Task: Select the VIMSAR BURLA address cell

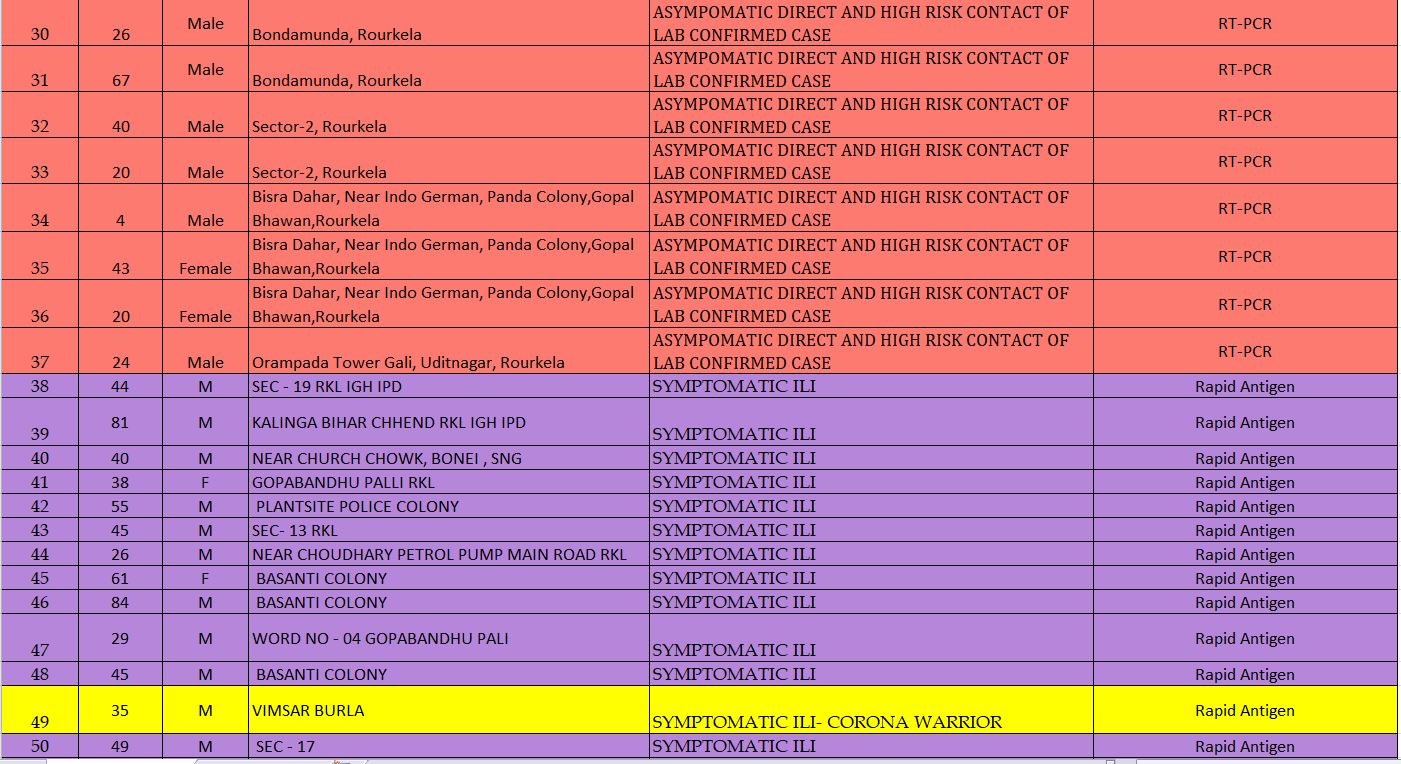Action: (448, 710)
